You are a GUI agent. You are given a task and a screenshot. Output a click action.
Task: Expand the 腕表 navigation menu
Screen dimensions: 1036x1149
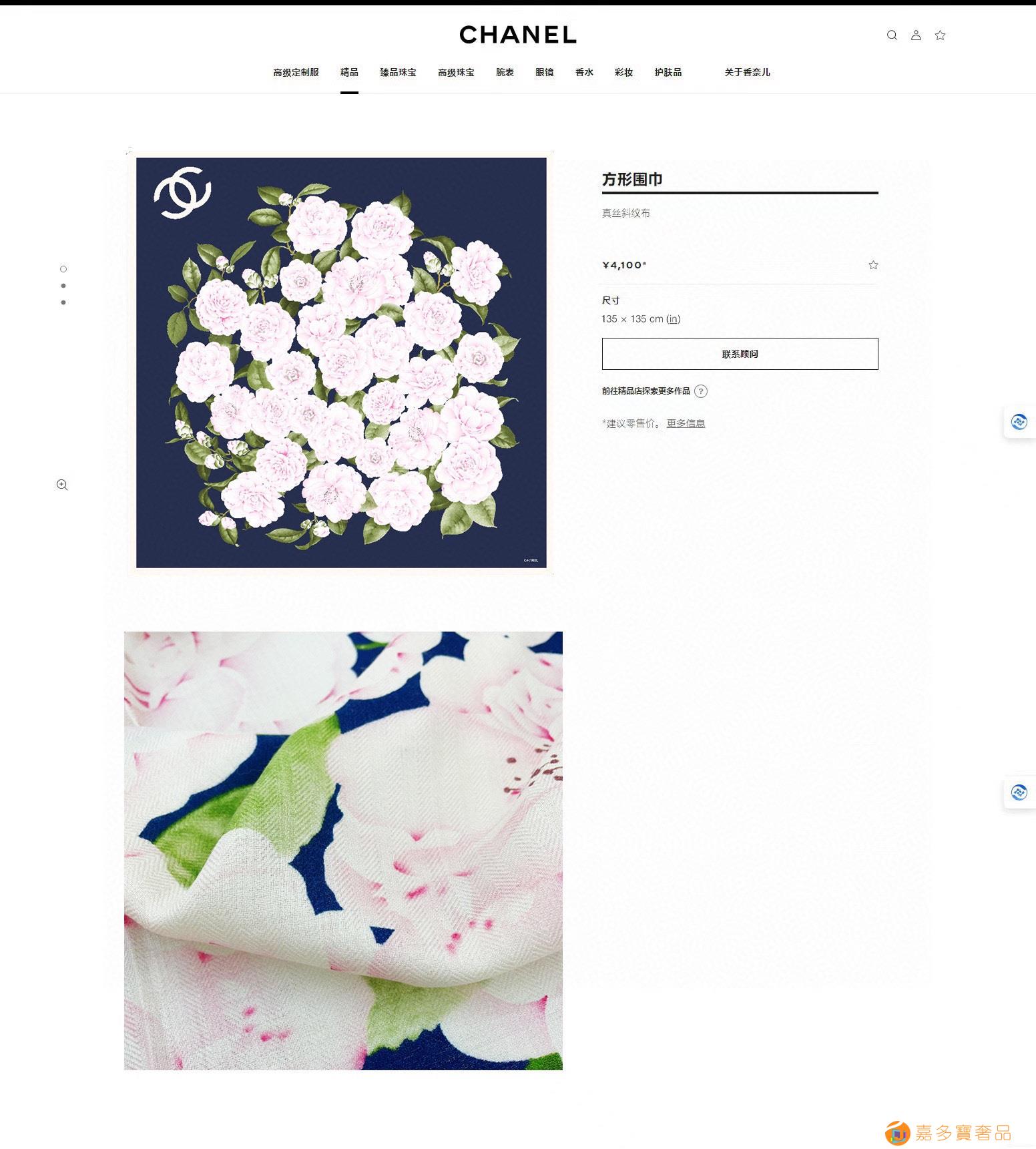coord(505,72)
